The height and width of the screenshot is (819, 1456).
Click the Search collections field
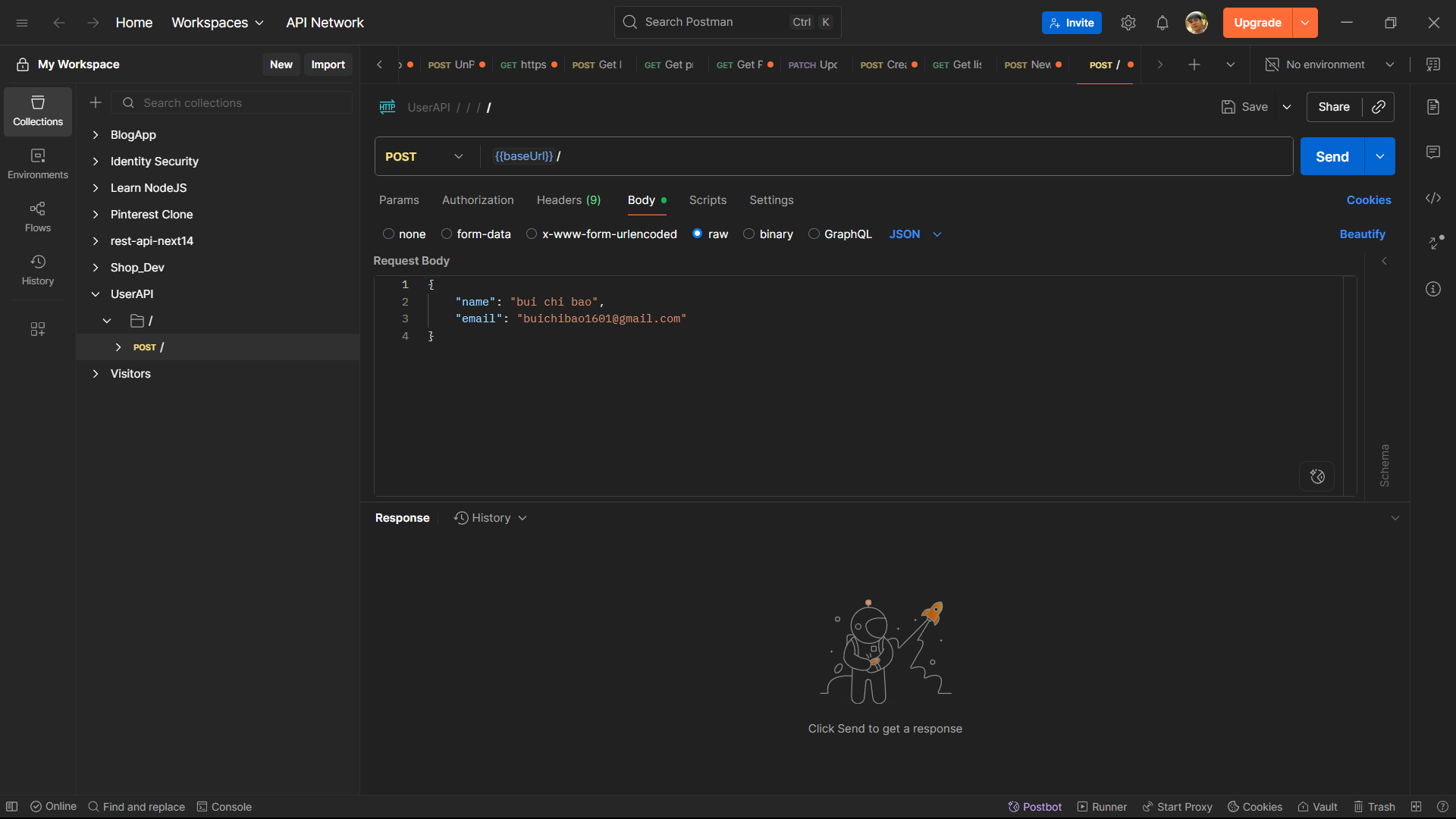click(232, 102)
